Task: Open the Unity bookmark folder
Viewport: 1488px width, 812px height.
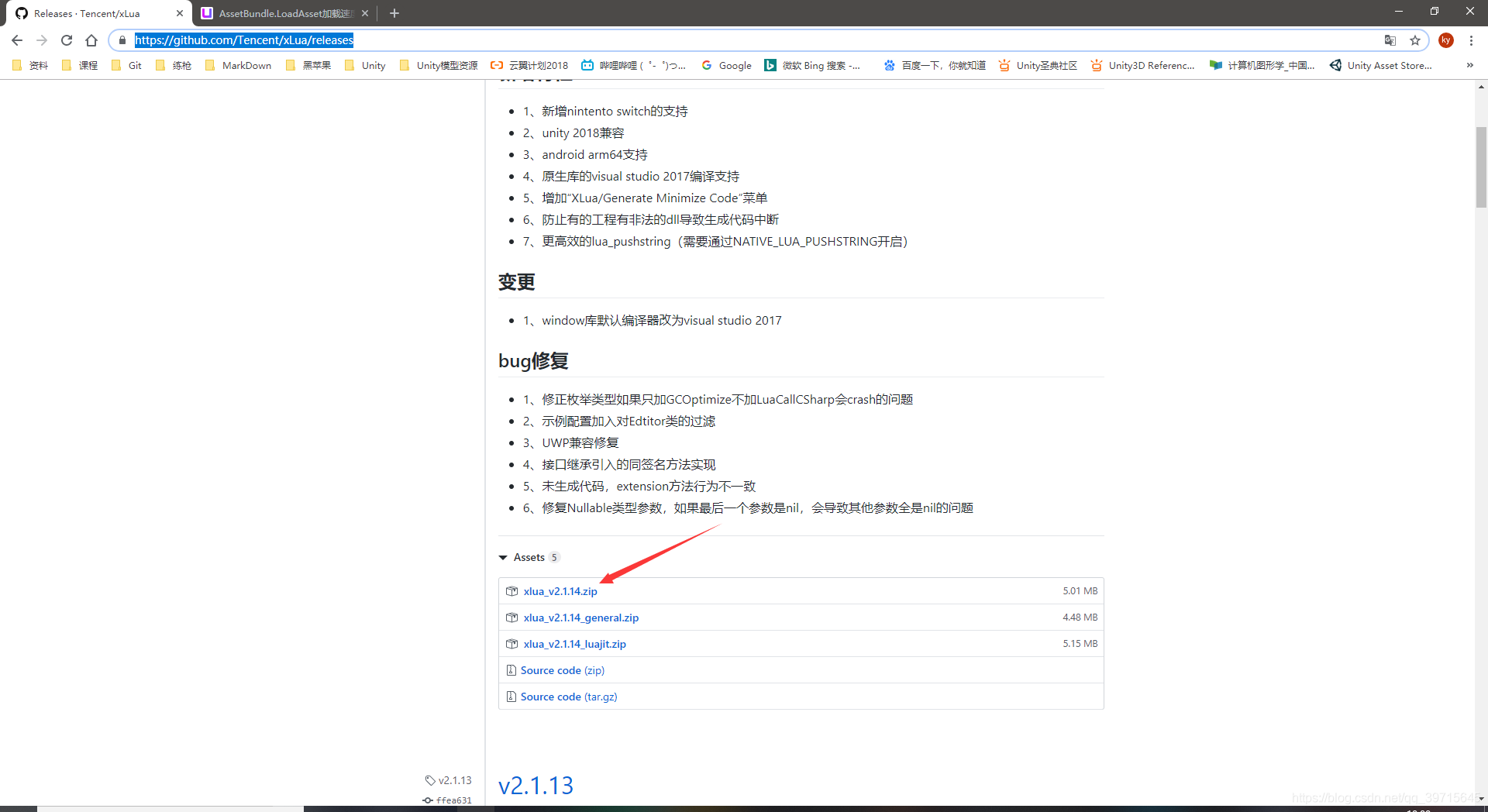Action: [x=365, y=65]
